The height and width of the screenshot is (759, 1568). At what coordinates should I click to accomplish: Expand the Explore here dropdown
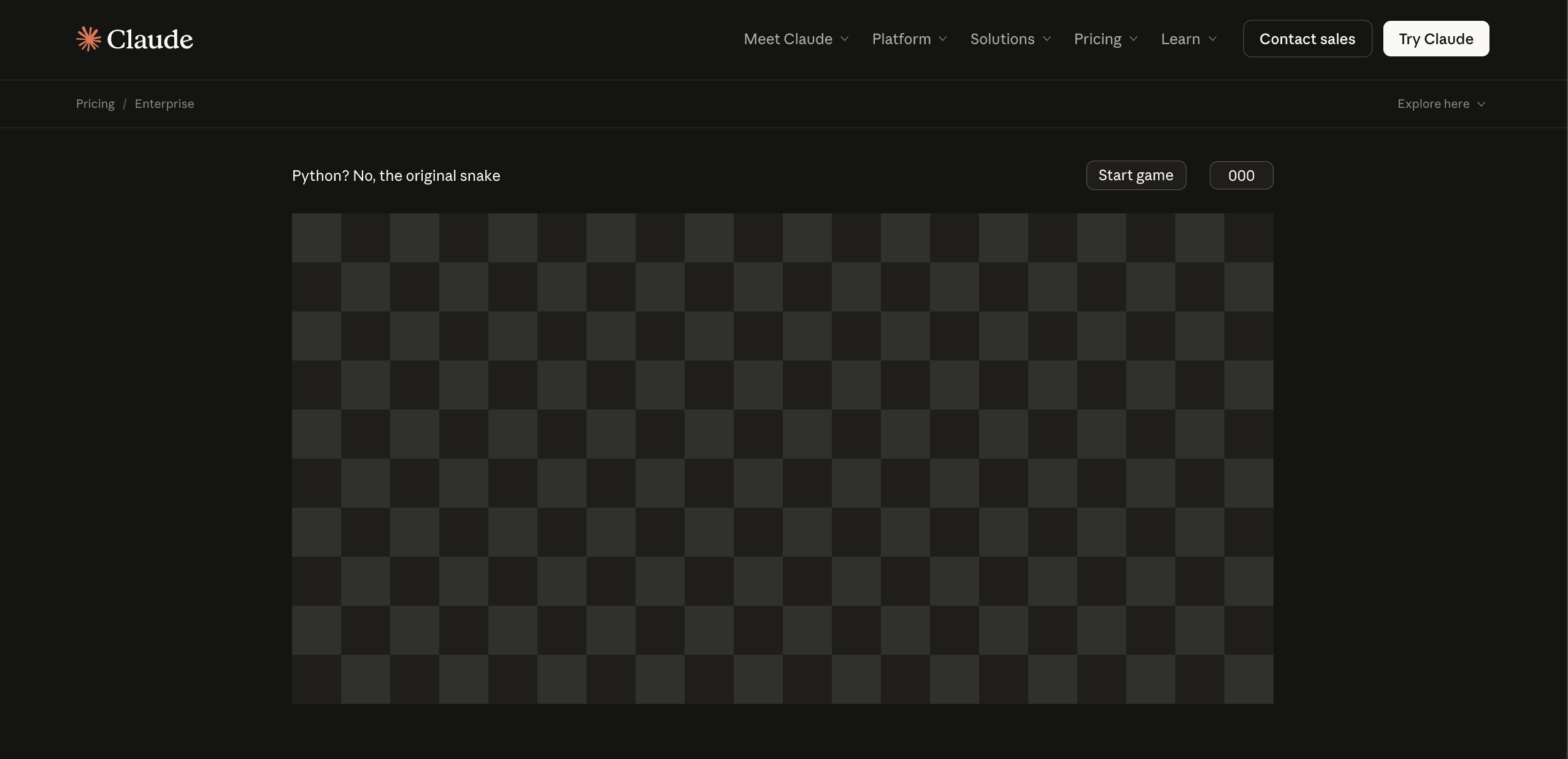(x=1433, y=104)
